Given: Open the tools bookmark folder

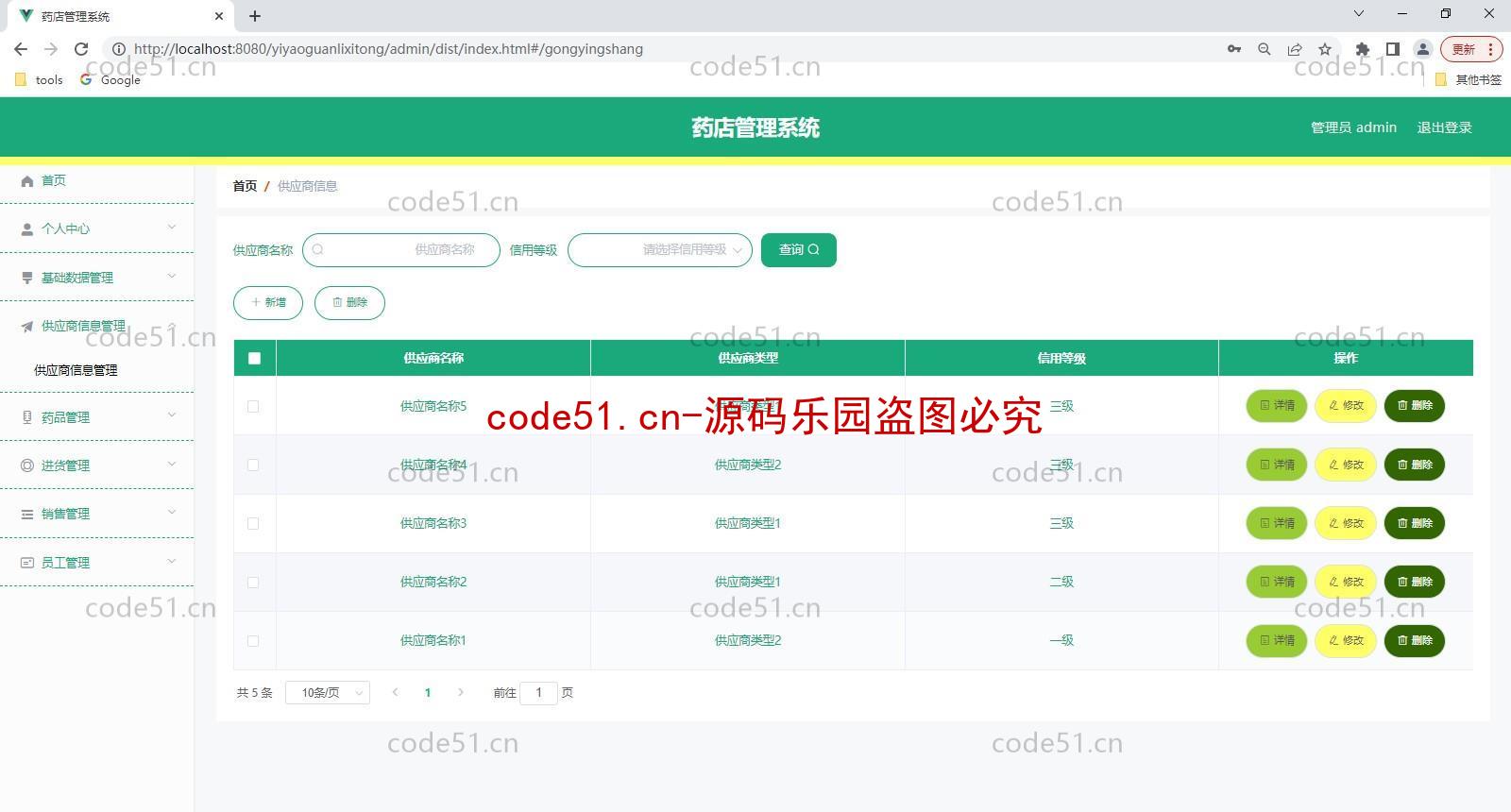Looking at the screenshot, I should pyautogui.click(x=40, y=80).
